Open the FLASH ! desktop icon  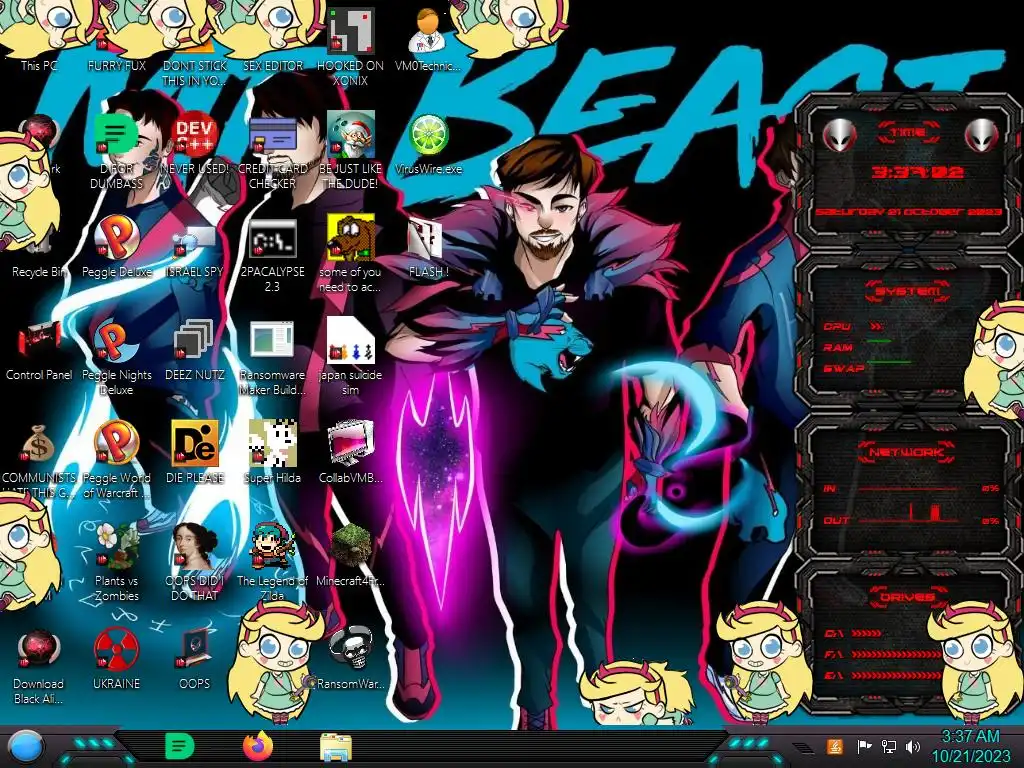pyautogui.click(x=428, y=248)
